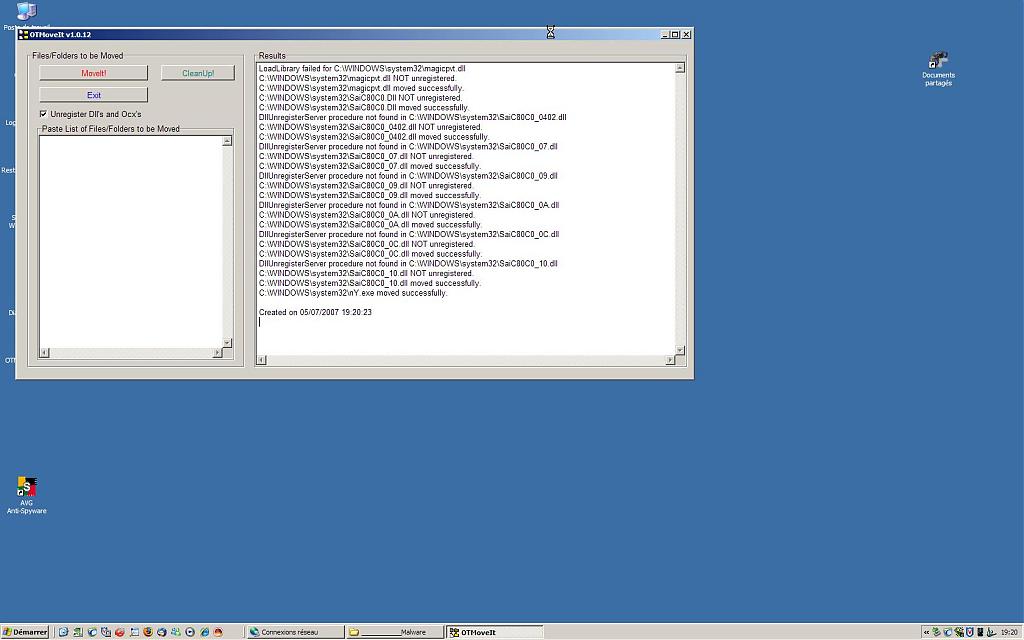Launch Firefox from the quick launch bar

tap(148, 632)
